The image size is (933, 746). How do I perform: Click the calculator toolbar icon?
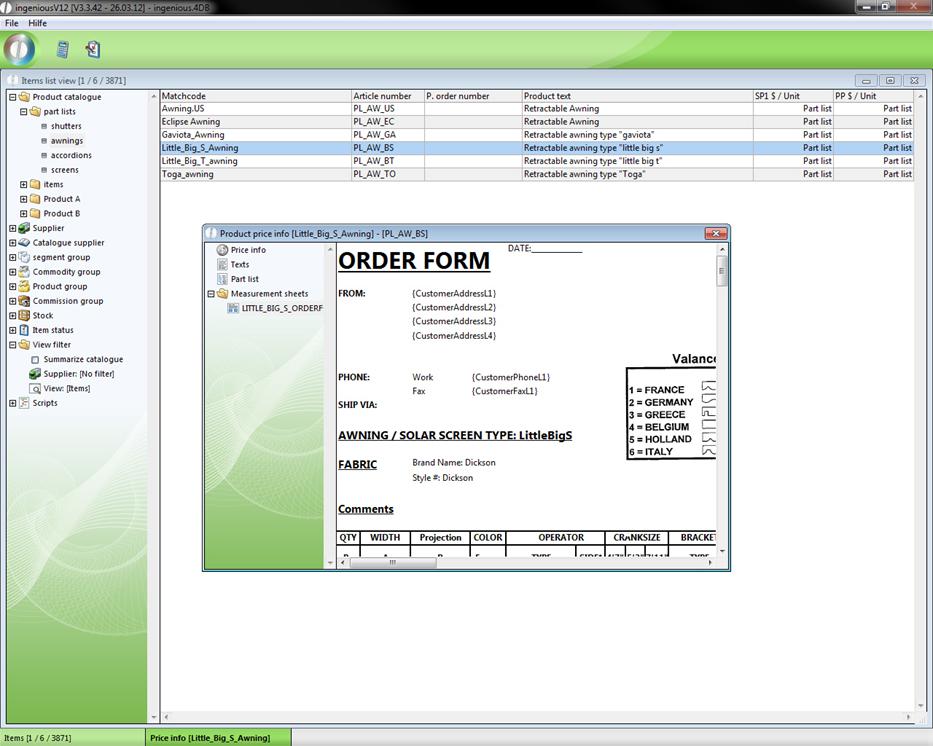[x=63, y=49]
